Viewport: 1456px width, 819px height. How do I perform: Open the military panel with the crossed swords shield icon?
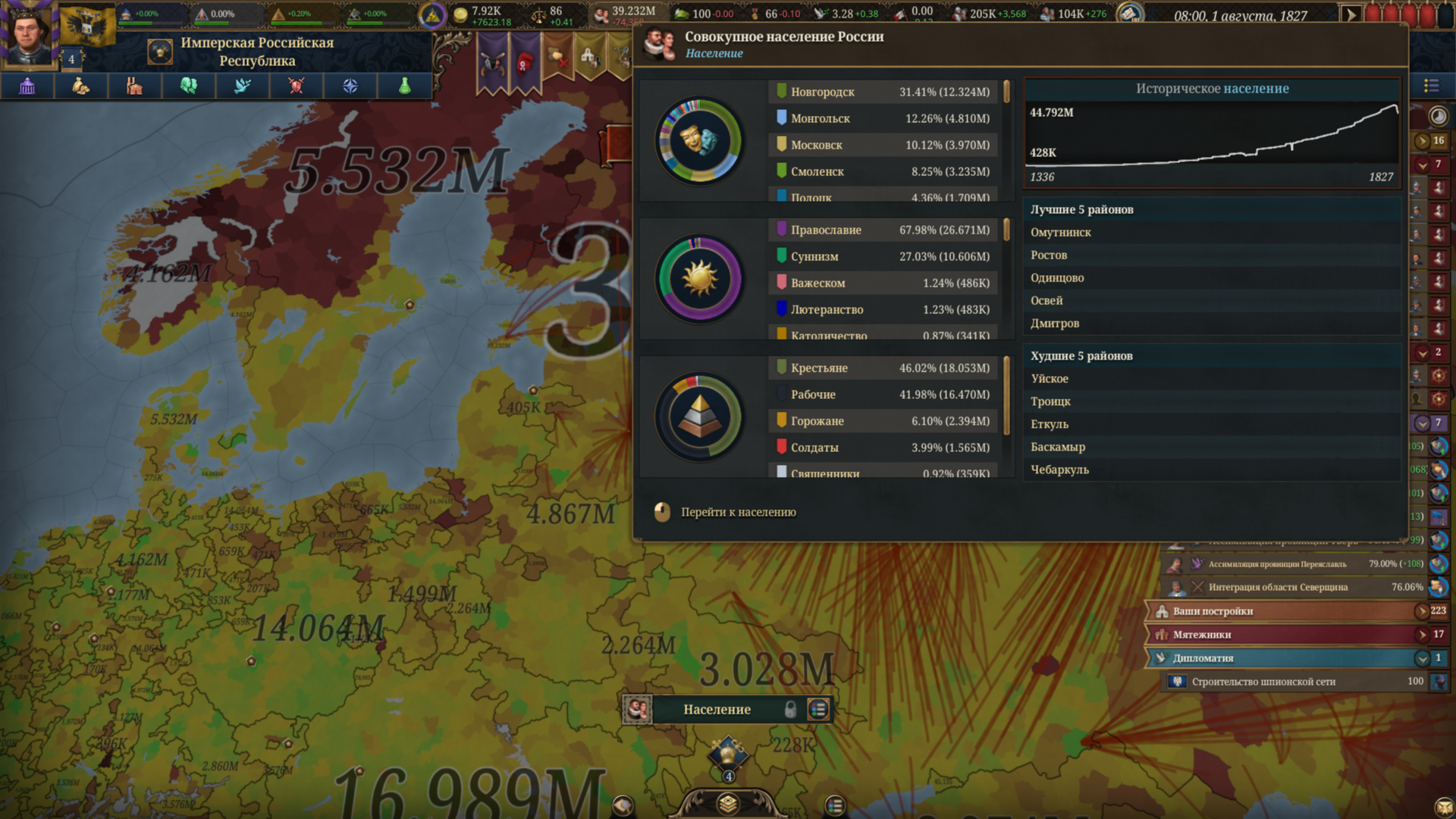point(297,86)
